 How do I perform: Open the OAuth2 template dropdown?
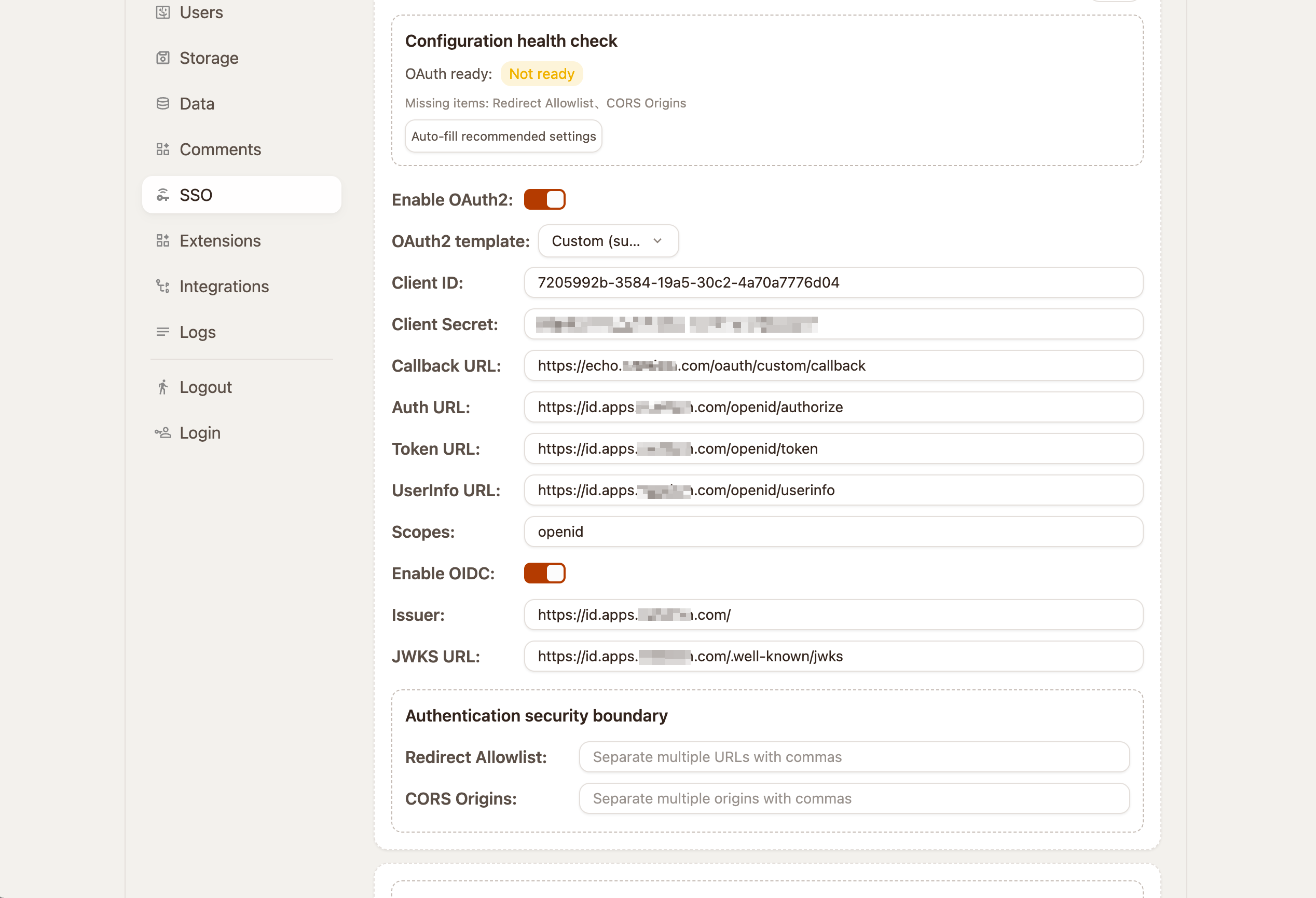608,241
